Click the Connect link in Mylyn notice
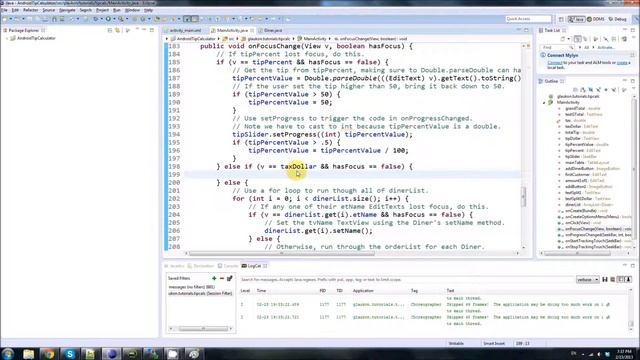The width and height of the screenshot is (640, 360). click(x=554, y=62)
